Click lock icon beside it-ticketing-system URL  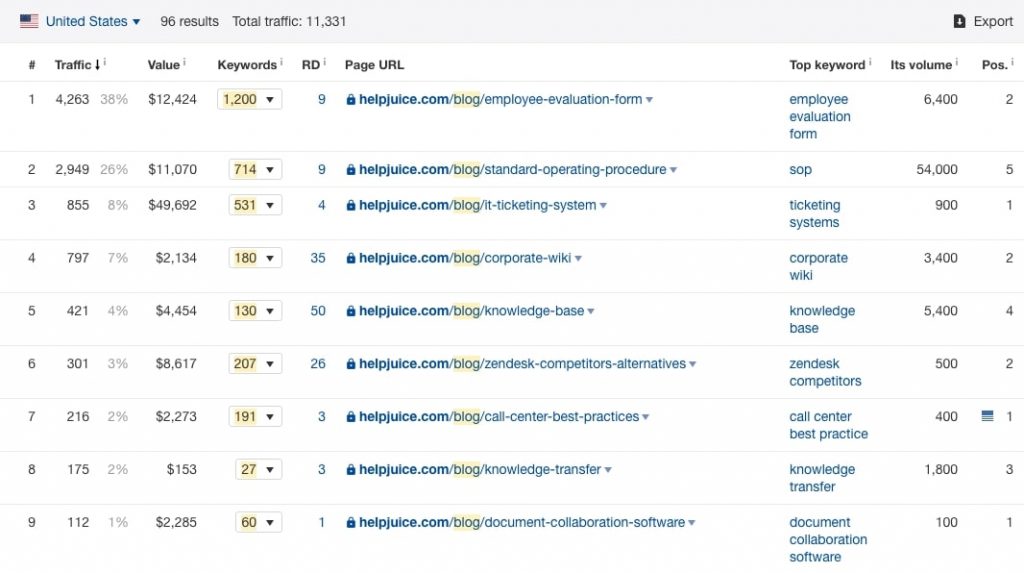pos(351,206)
